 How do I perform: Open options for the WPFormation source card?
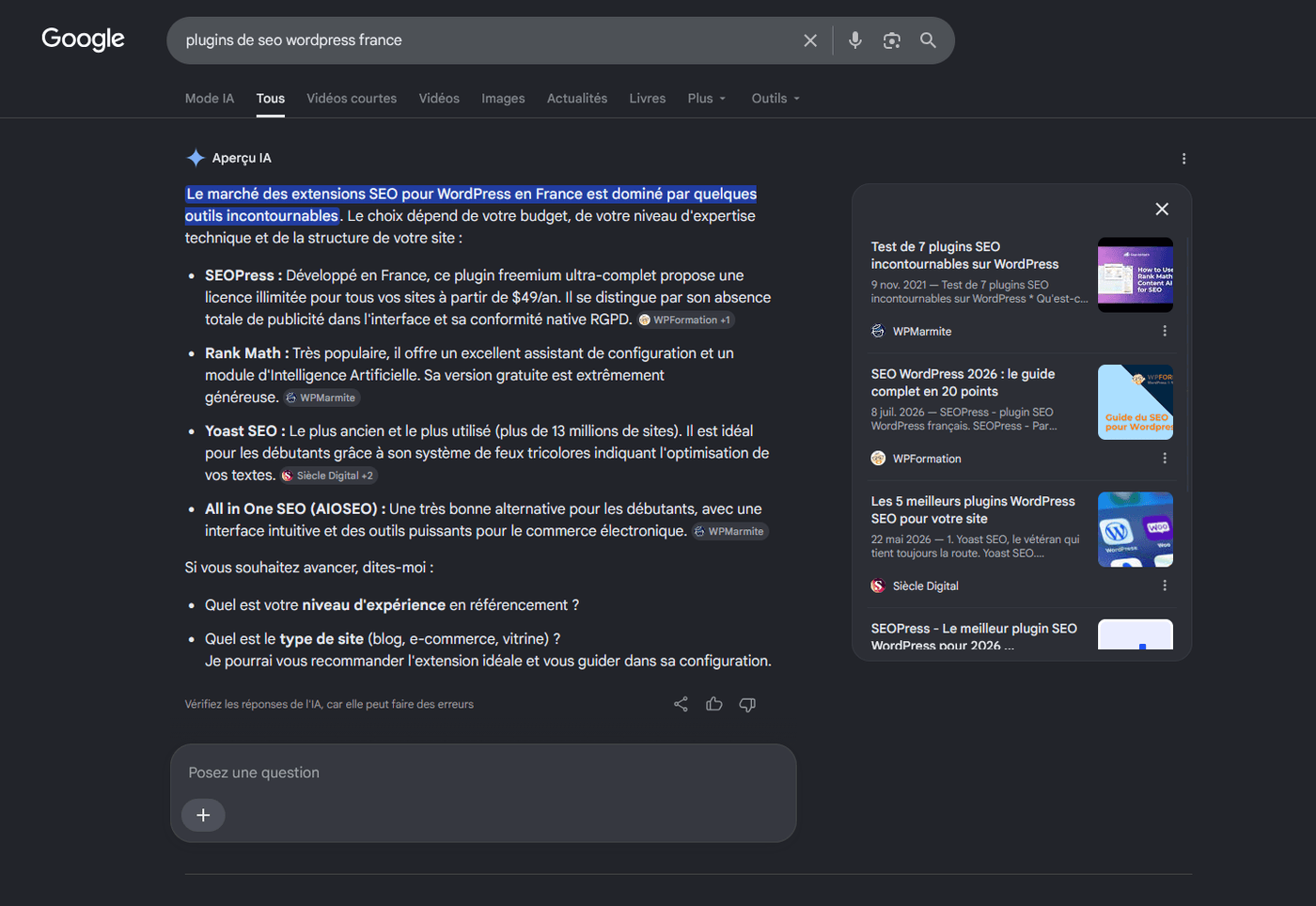pyautogui.click(x=1165, y=459)
